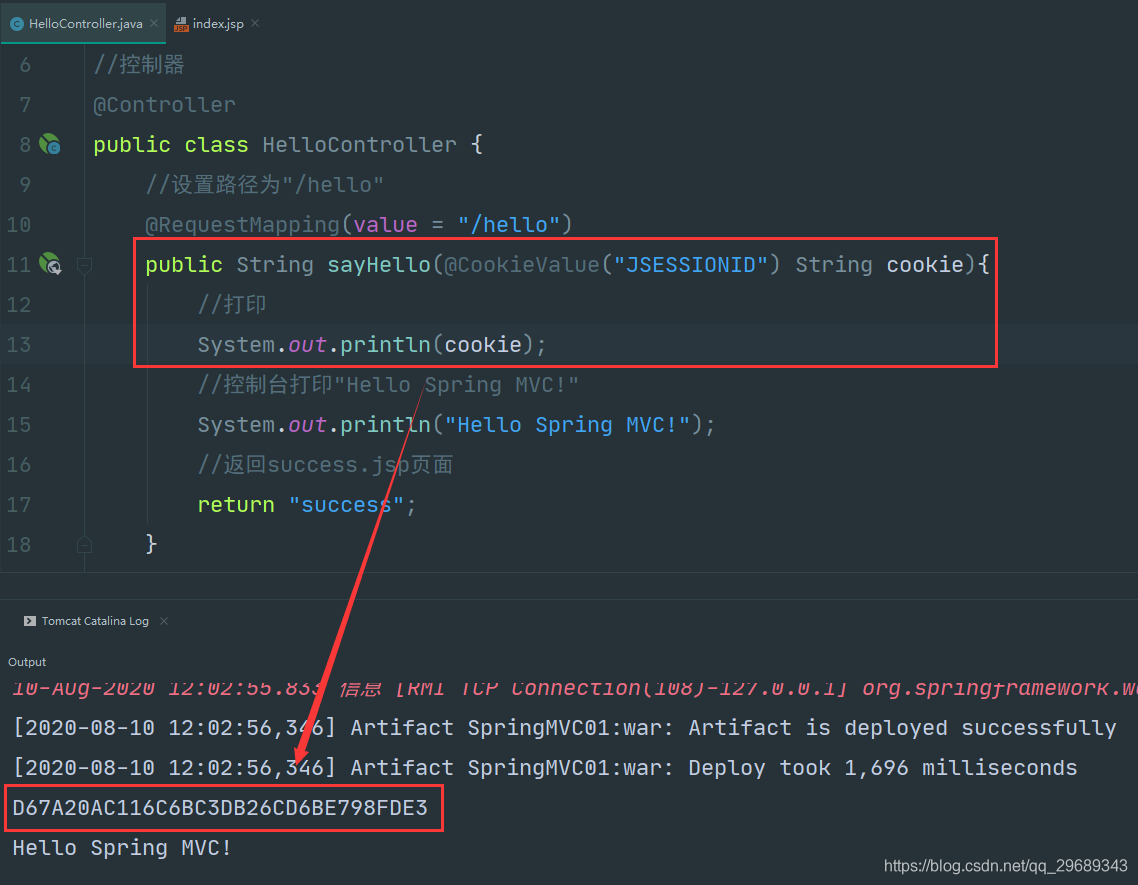Collapse the sayHello method at line 11
The height and width of the screenshot is (885, 1138).
(84, 265)
